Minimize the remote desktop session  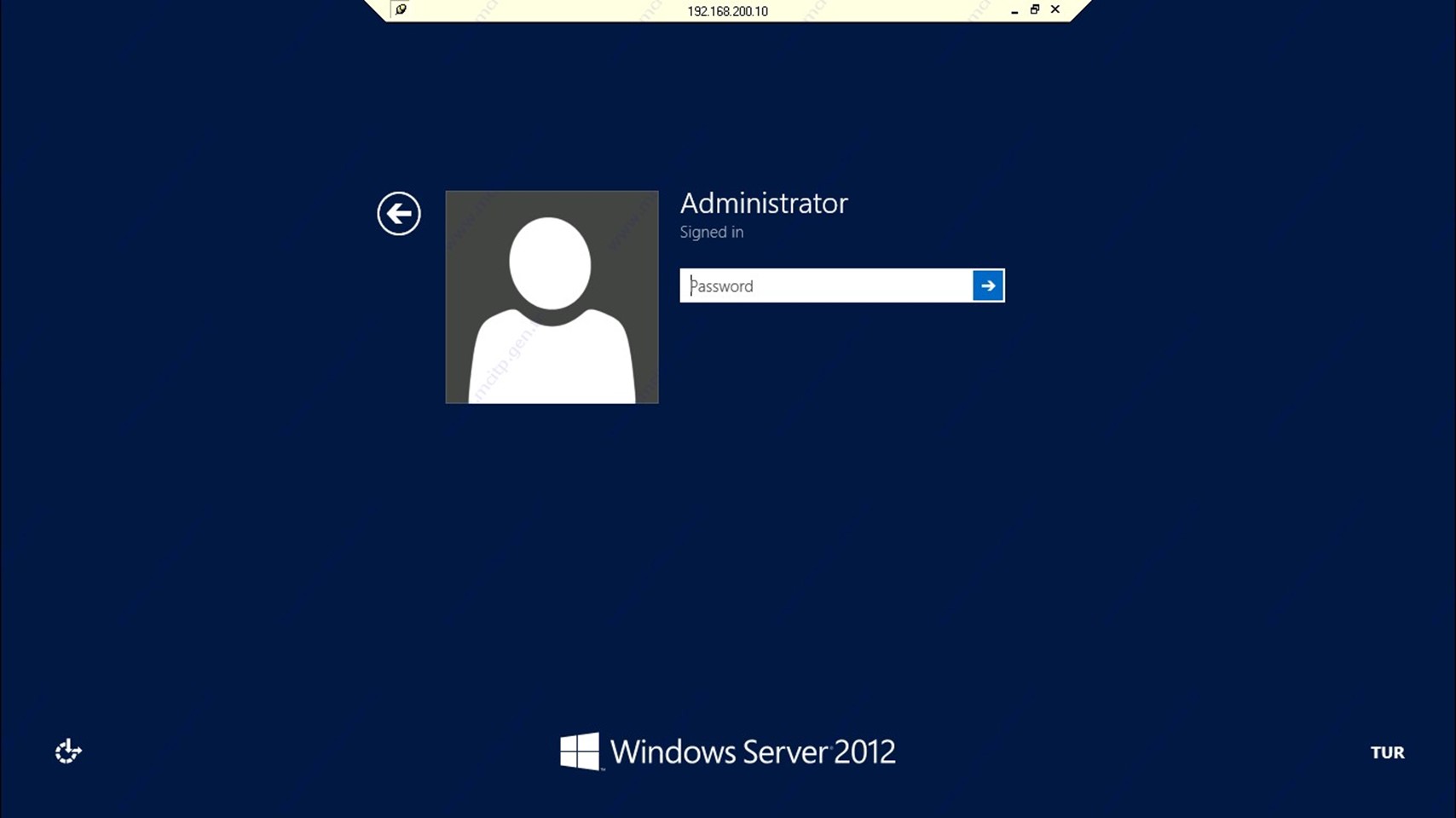pyautogui.click(x=1014, y=10)
